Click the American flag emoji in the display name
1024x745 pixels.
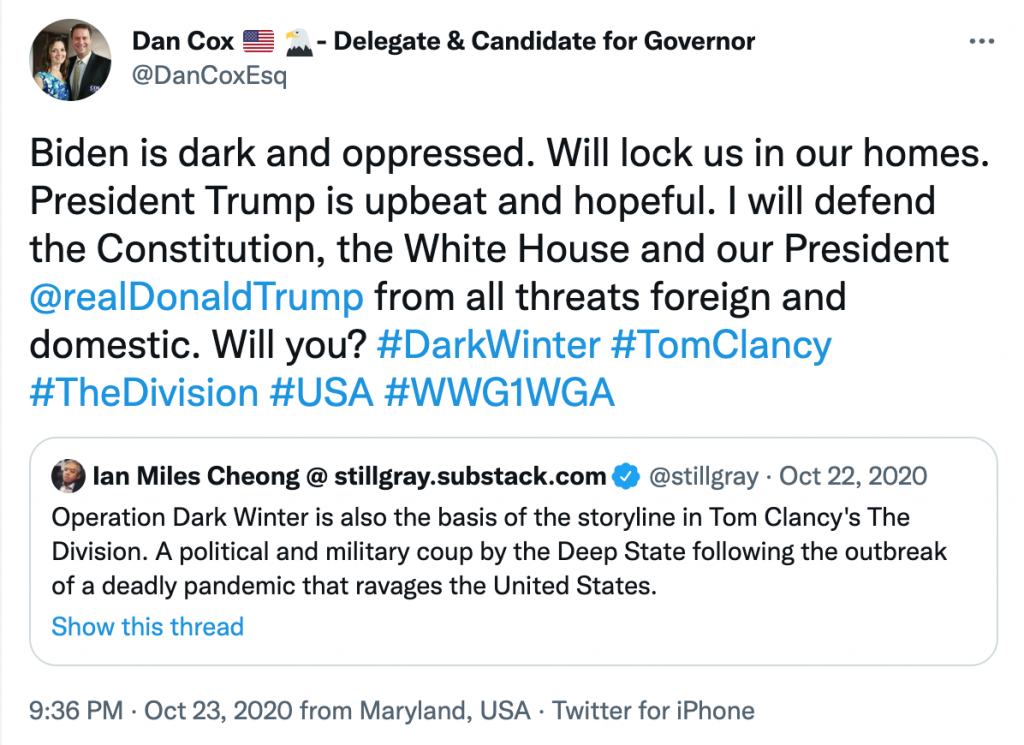point(258,41)
